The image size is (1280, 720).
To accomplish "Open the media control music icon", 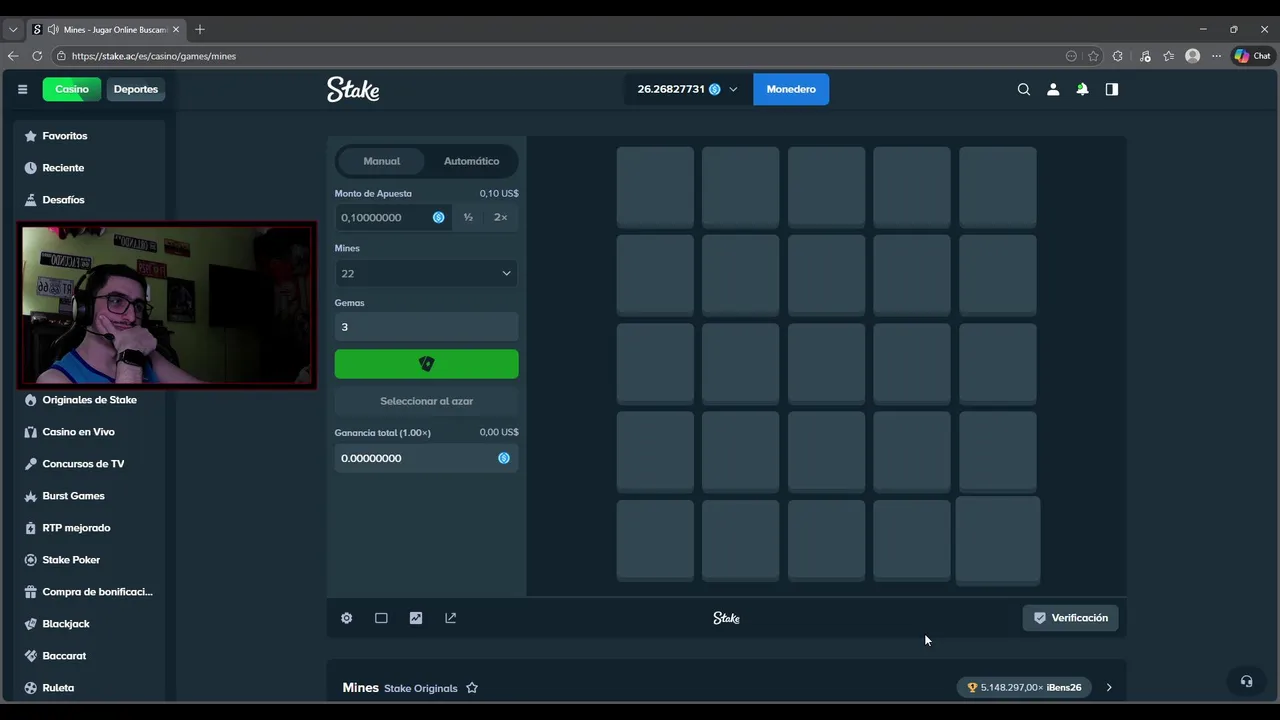I will coord(1144,56).
